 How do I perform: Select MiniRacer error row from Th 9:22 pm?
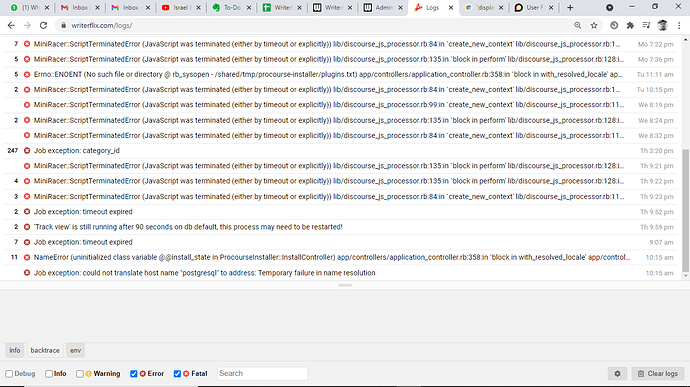tap(340, 181)
